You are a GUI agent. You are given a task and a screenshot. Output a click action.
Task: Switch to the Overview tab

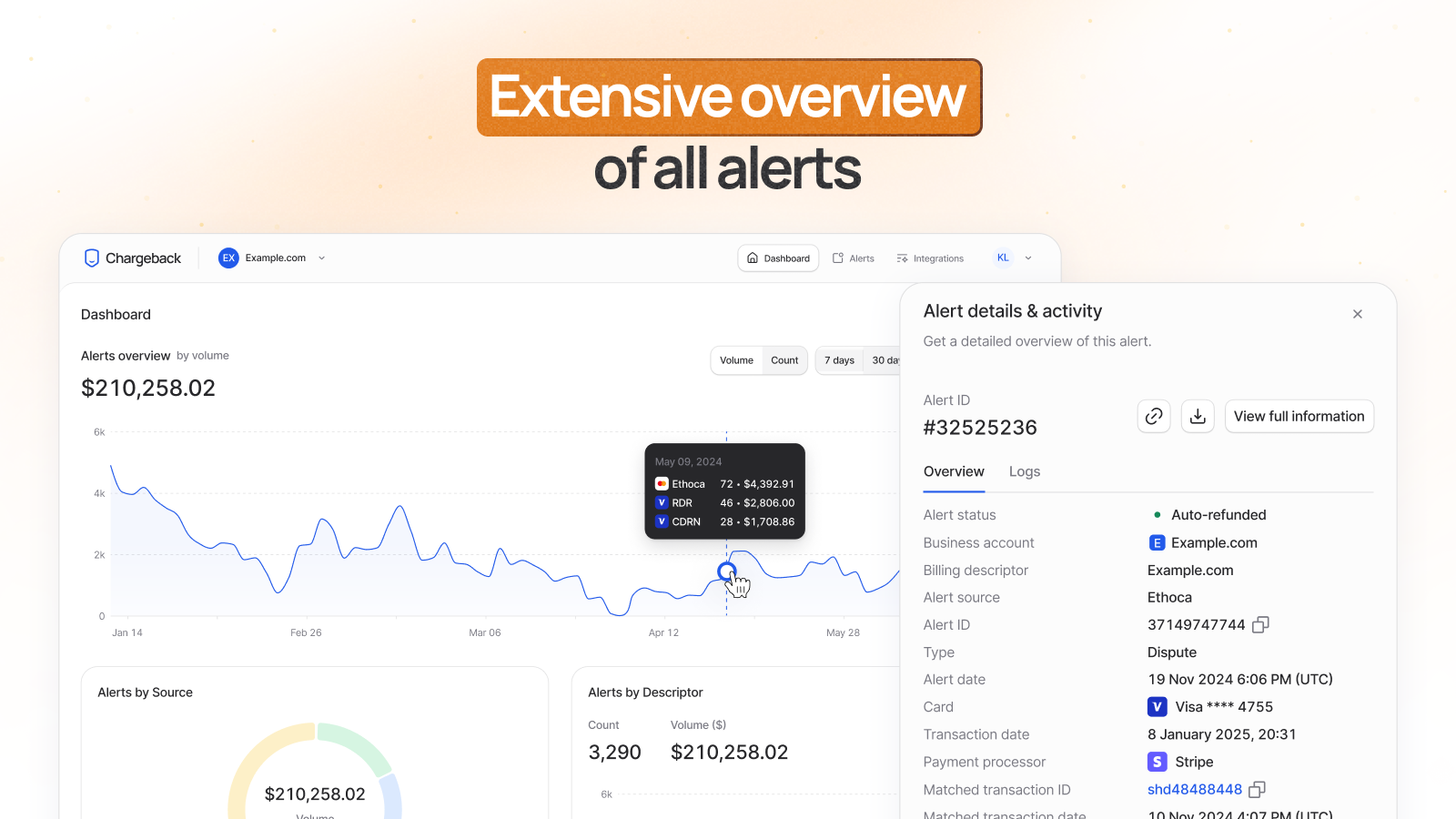pos(954,471)
